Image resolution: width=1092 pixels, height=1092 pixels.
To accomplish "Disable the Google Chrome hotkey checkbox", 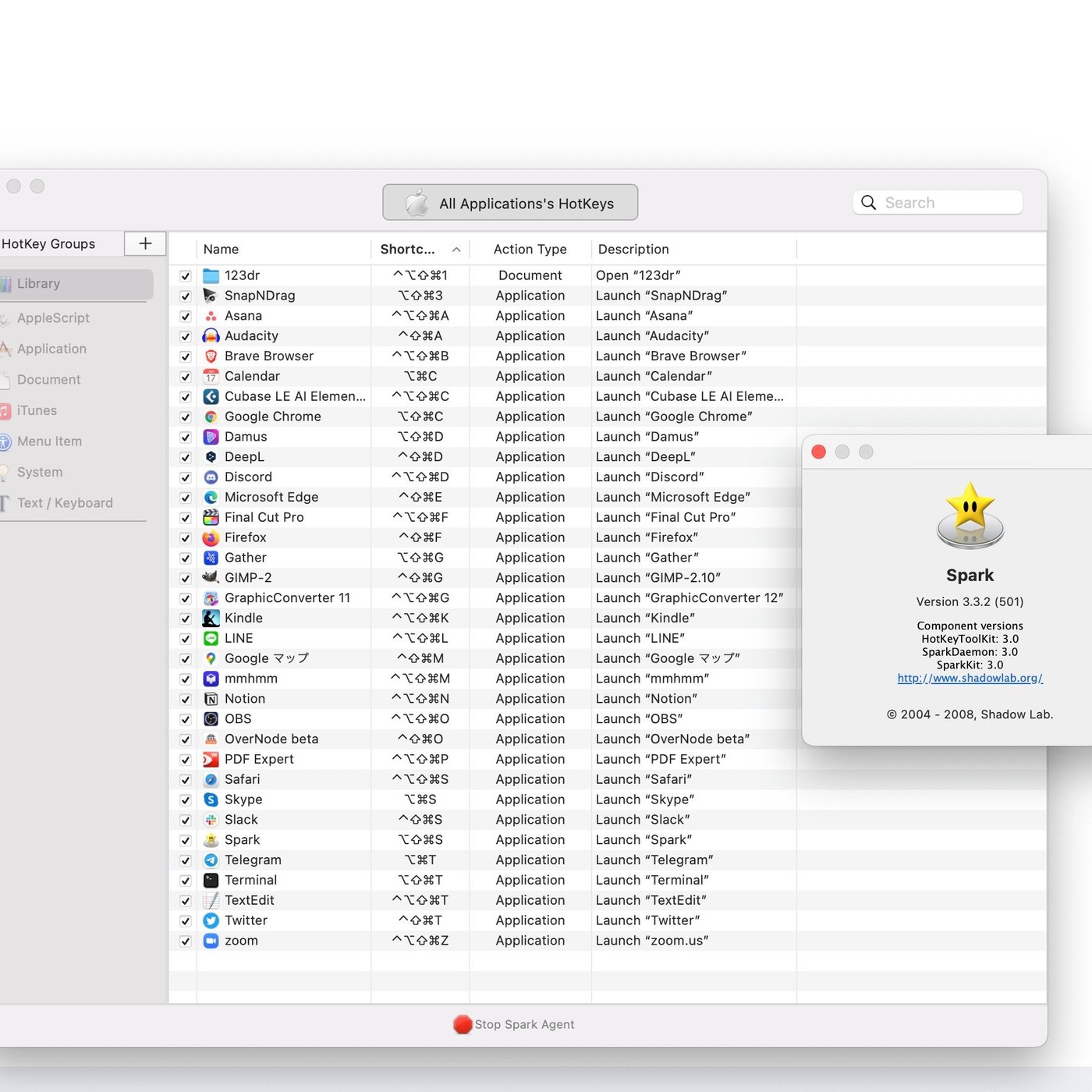I will [x=186, y=417].
